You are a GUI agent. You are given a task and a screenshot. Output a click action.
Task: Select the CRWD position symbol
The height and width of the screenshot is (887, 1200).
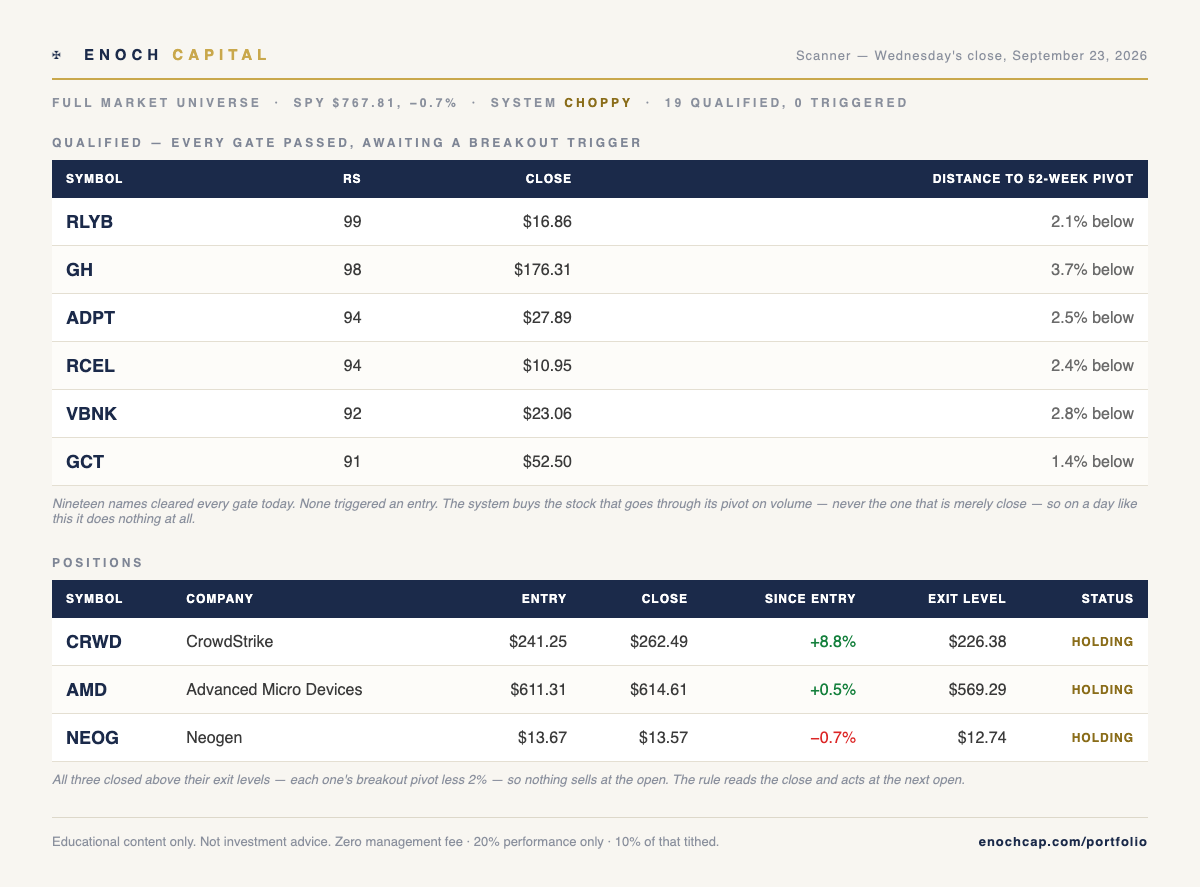[94, 642]
